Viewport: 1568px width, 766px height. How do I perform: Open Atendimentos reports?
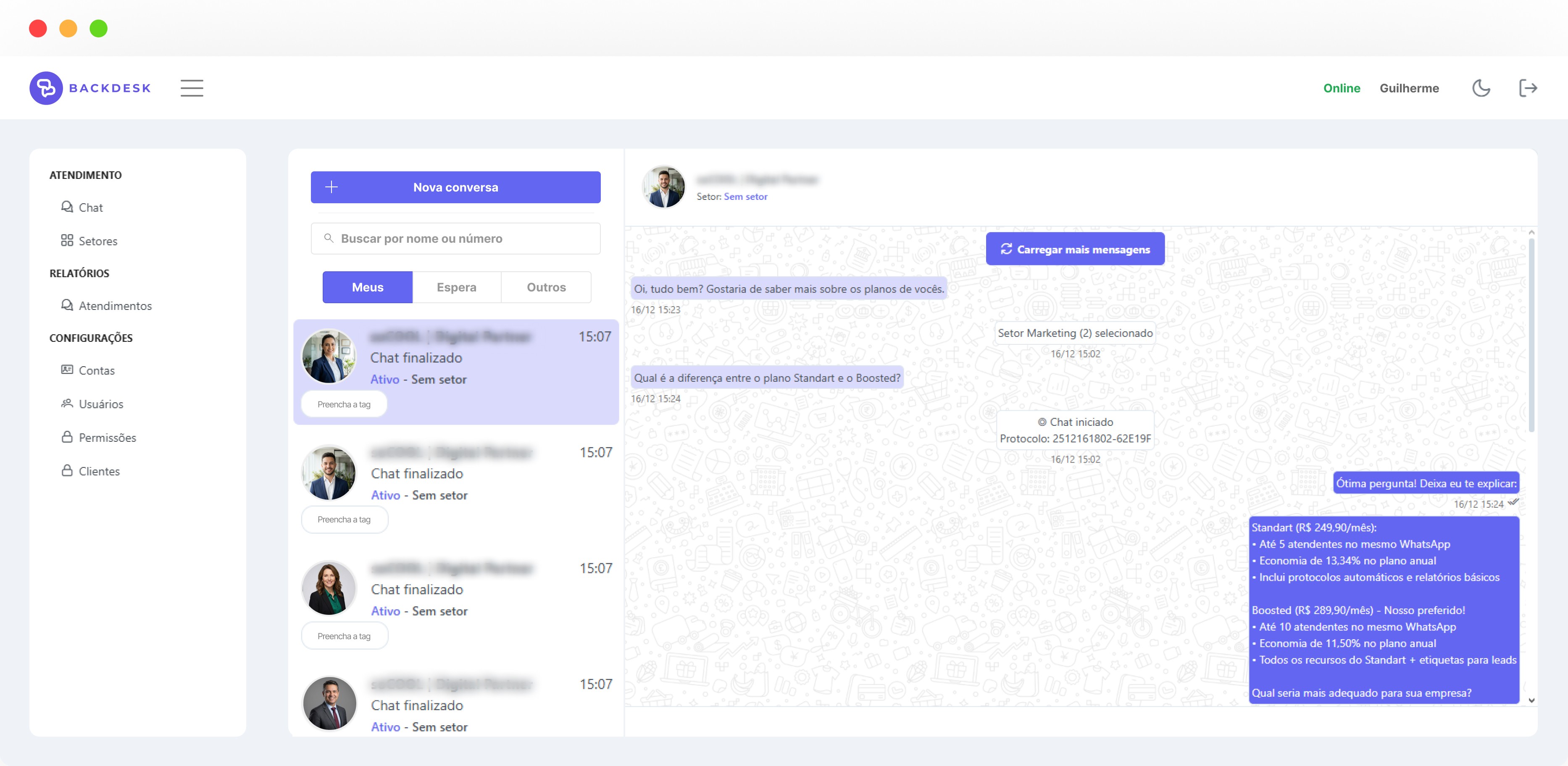[114, 305]
